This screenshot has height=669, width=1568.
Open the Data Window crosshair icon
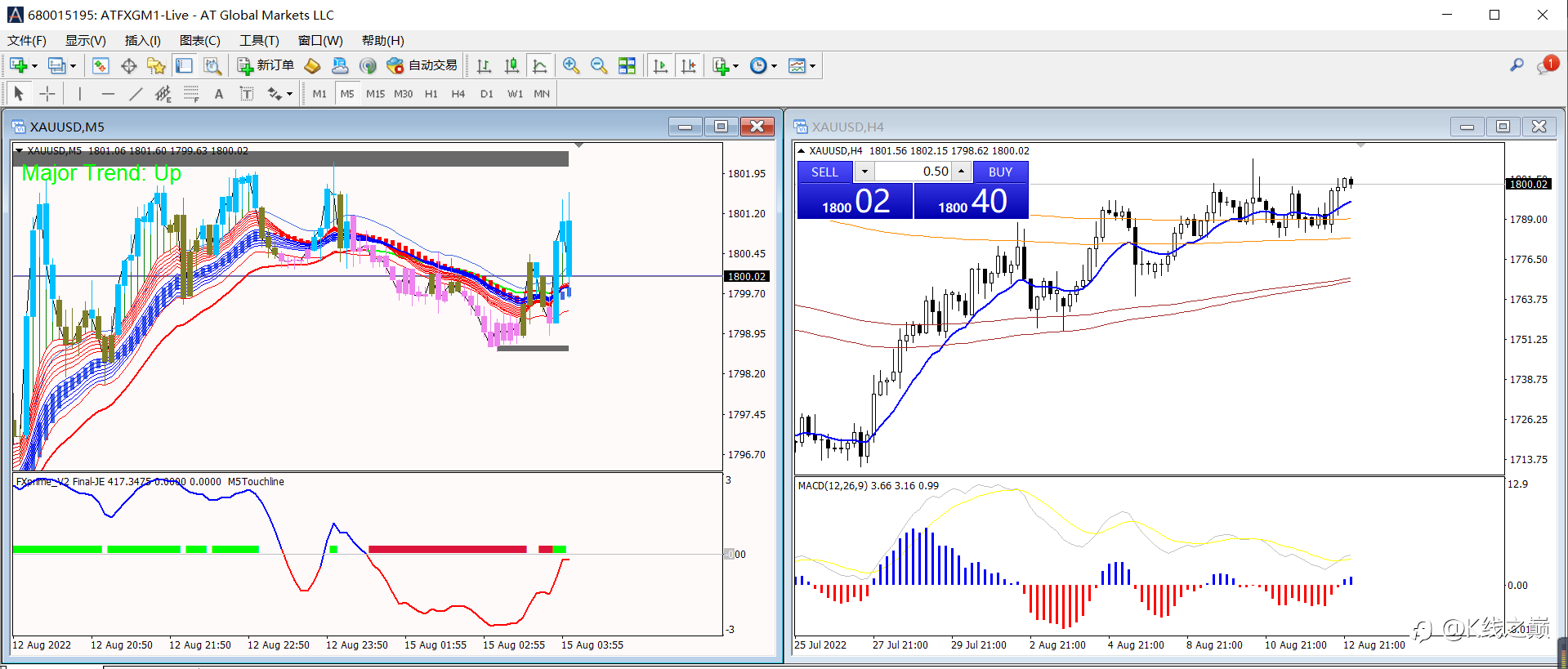[128, 66]
